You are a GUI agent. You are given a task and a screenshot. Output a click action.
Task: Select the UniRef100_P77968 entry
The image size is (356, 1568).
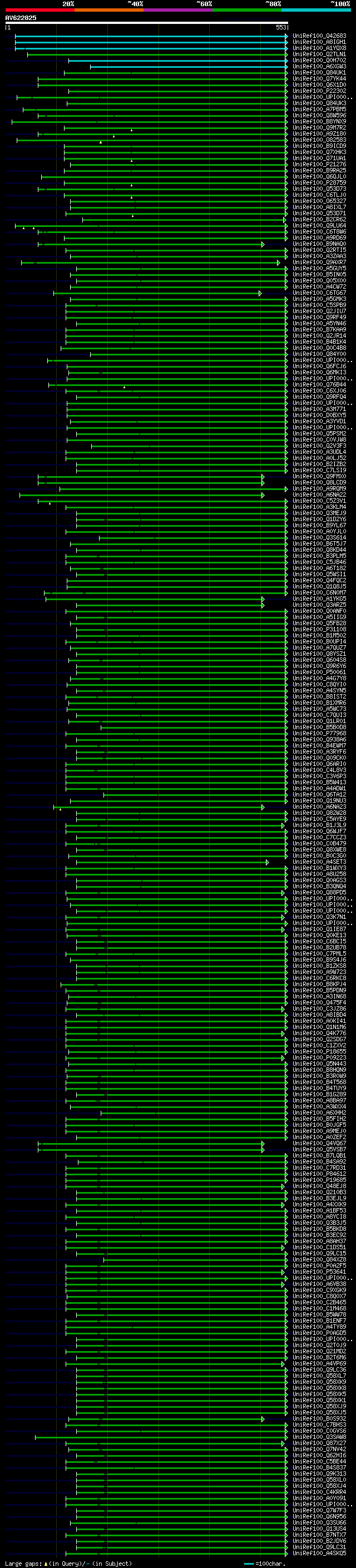tap(319, 734)
